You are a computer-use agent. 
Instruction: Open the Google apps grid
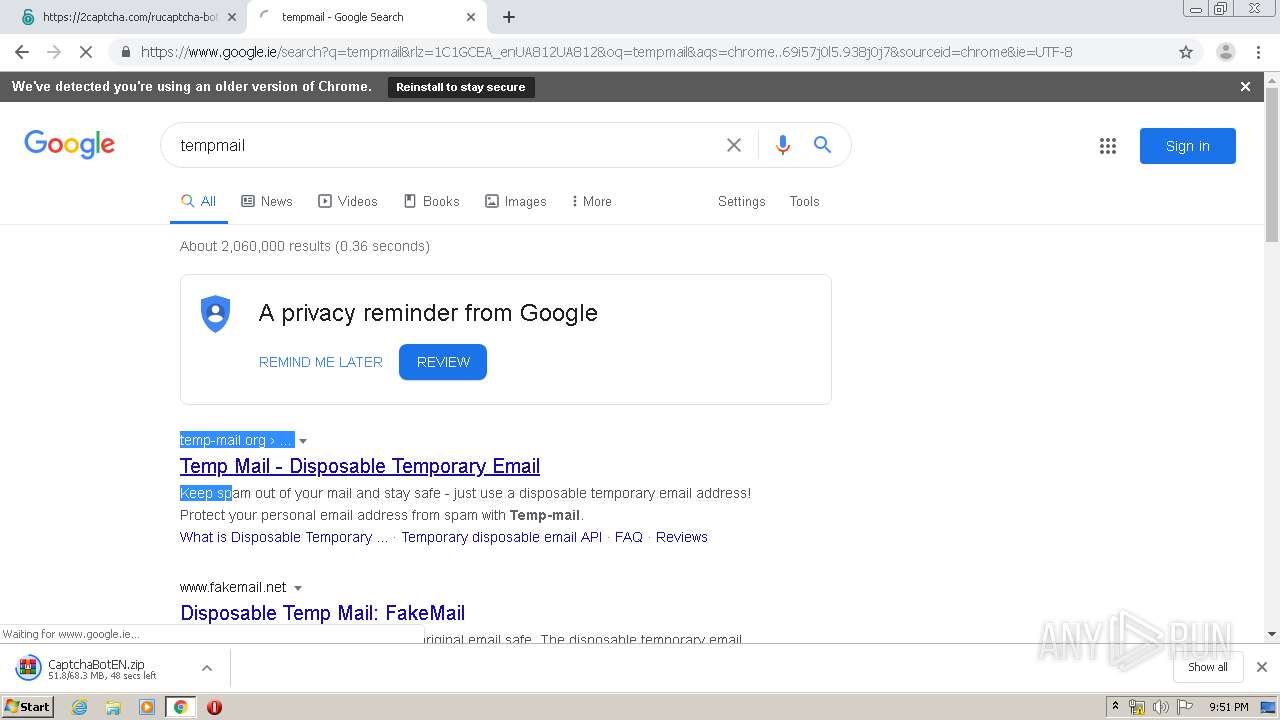(x=1108, y=146)
